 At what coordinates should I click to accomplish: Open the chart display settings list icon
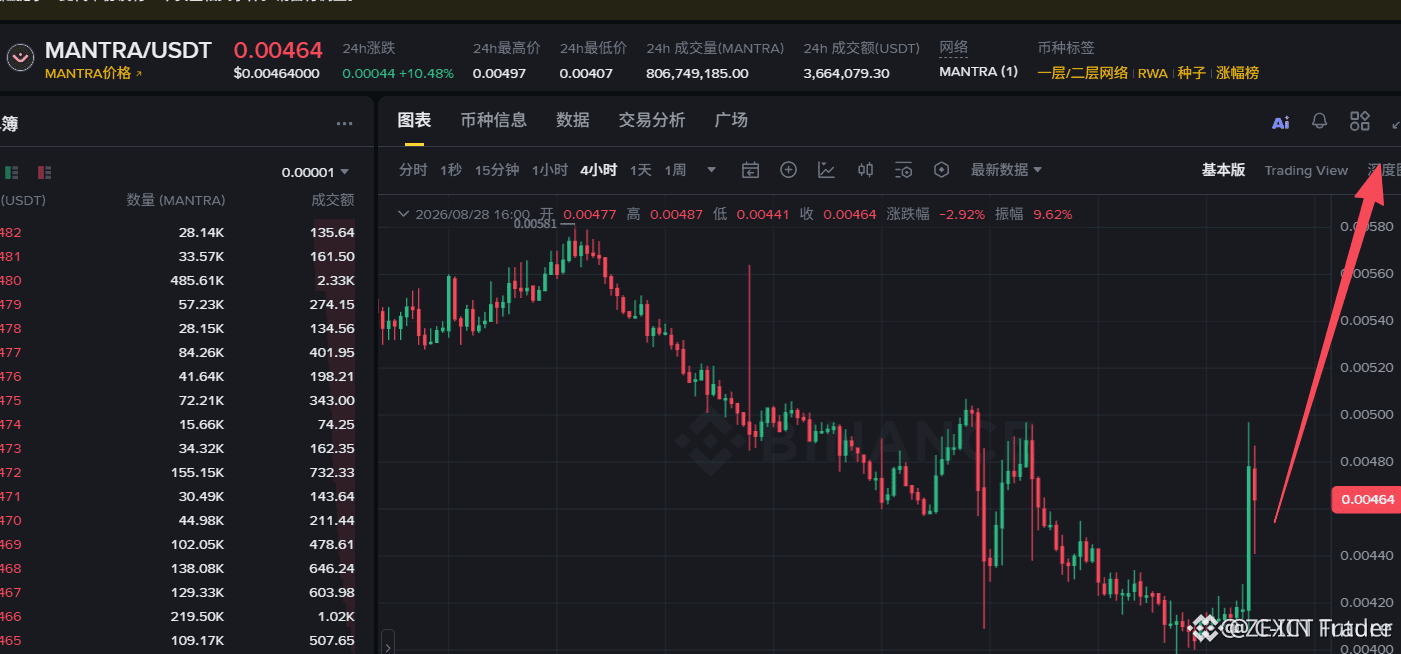(x=904, y=170)
